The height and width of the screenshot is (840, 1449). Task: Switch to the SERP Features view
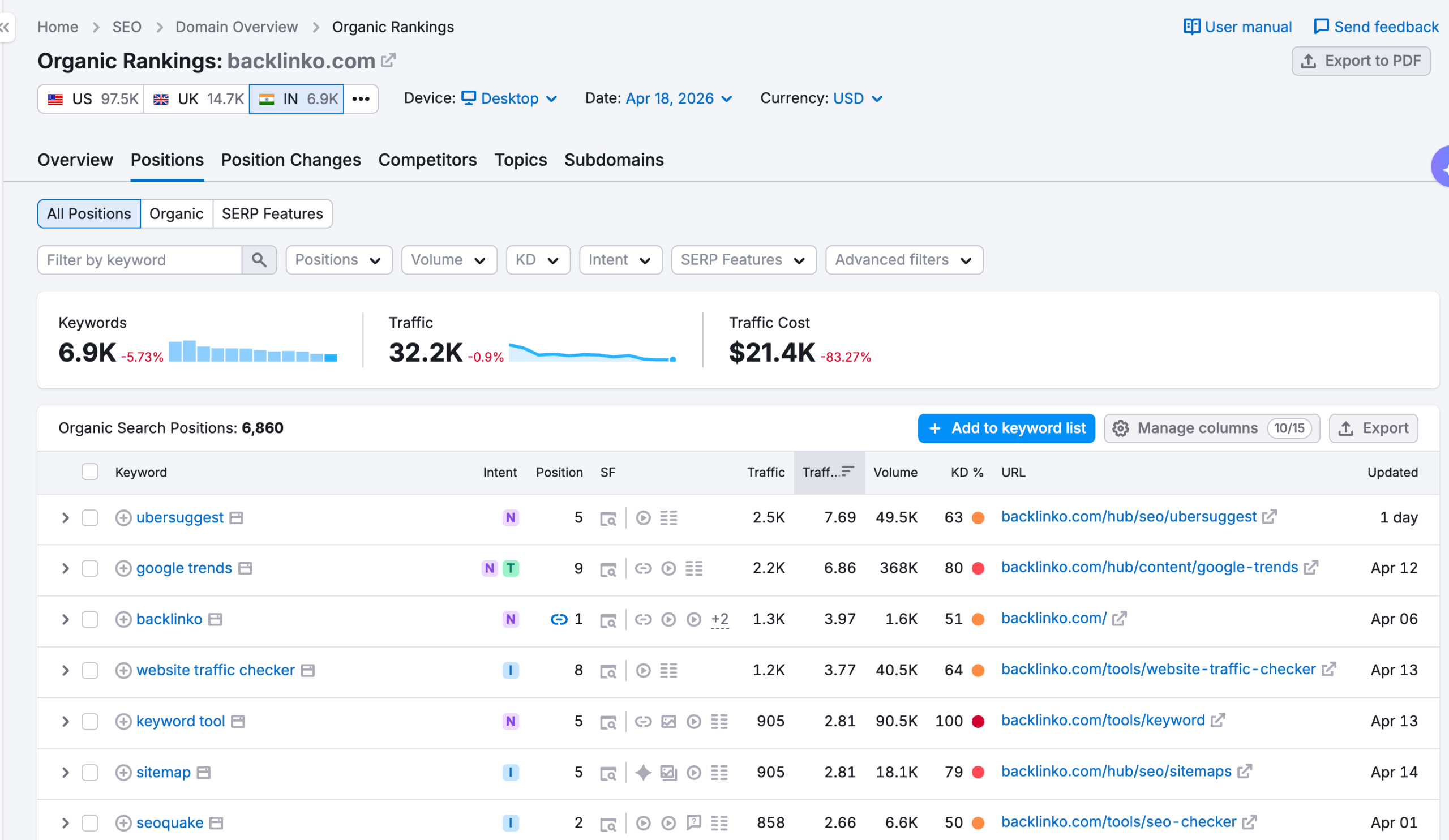[272, 213]
